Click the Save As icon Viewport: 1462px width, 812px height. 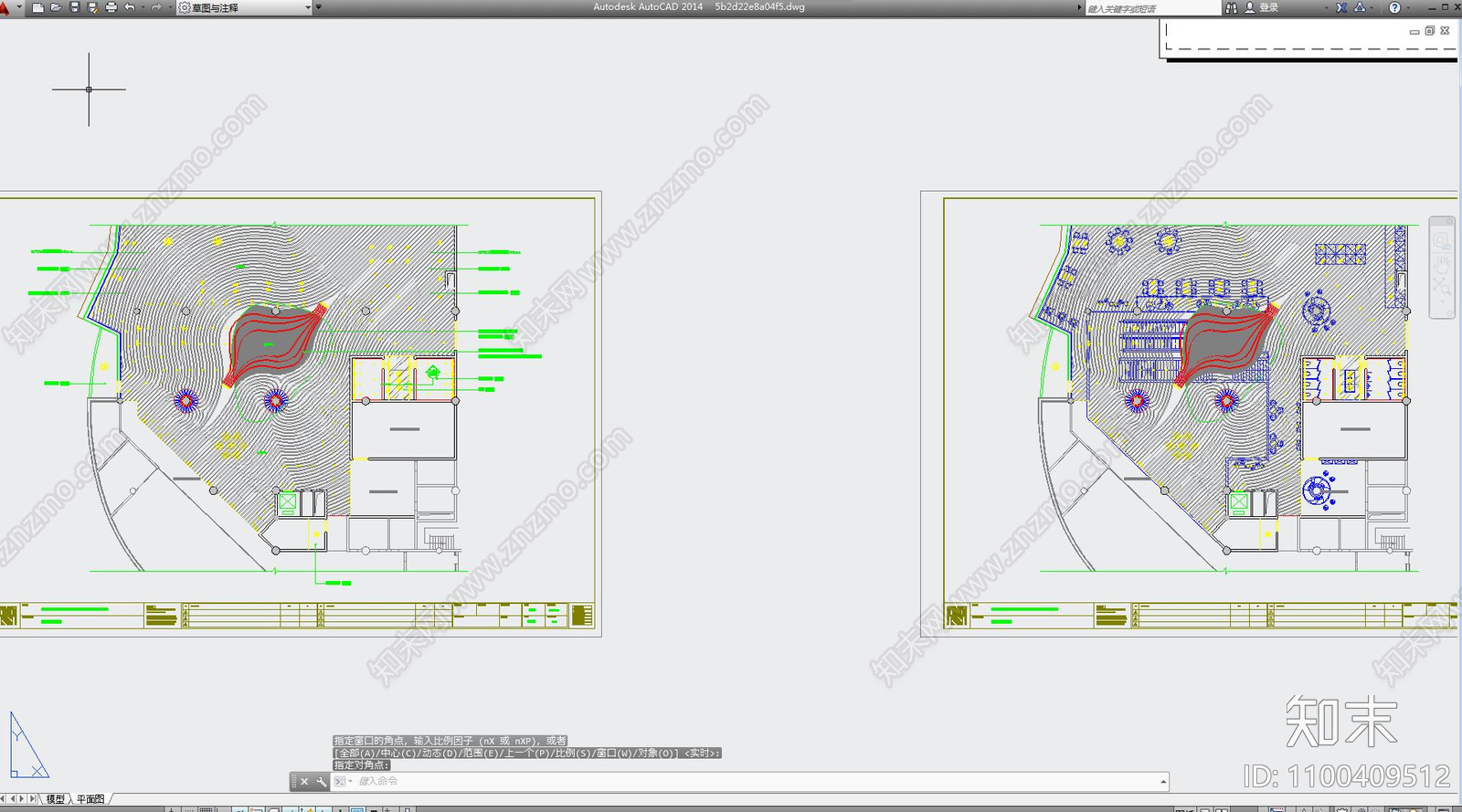click(x=92, y=7)
